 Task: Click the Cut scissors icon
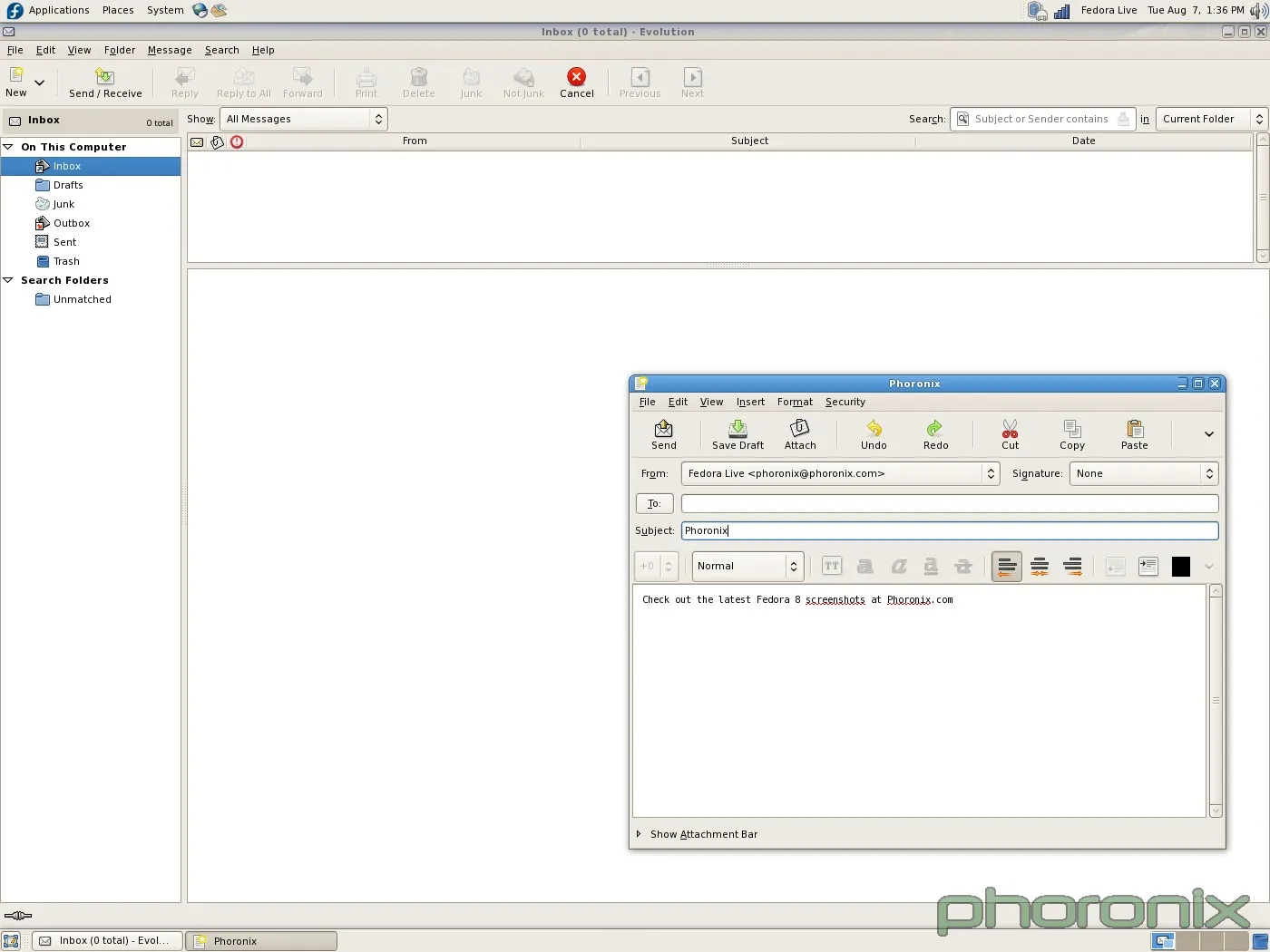(1011, 428)
